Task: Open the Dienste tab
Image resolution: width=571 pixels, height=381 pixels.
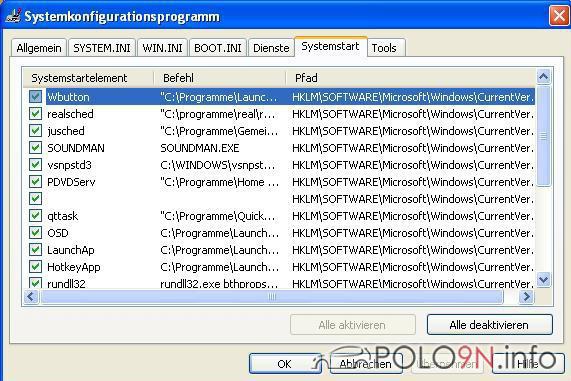Action: (x=271, y=48)
